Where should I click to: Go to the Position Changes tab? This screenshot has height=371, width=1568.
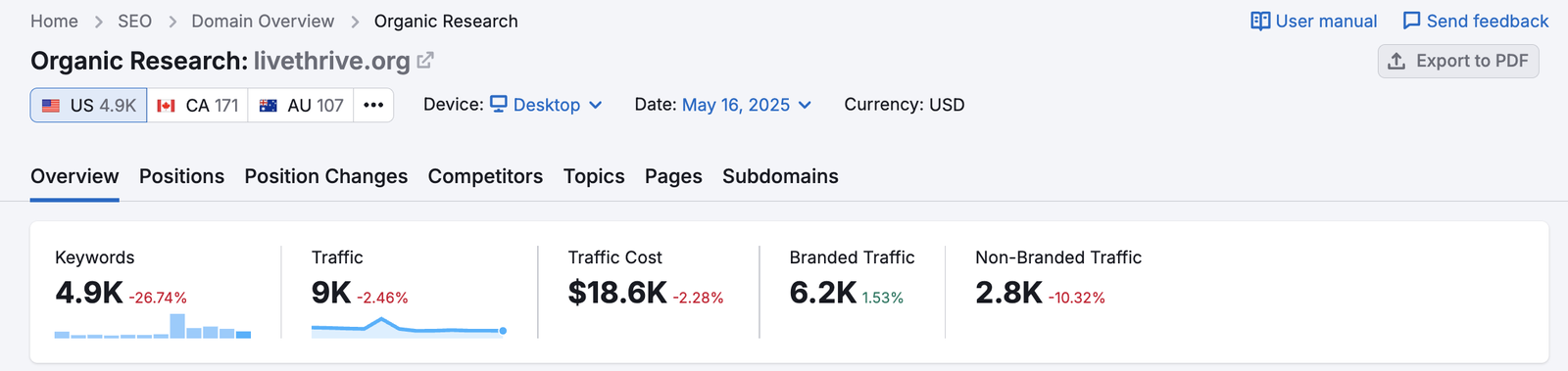pos(326,176)
